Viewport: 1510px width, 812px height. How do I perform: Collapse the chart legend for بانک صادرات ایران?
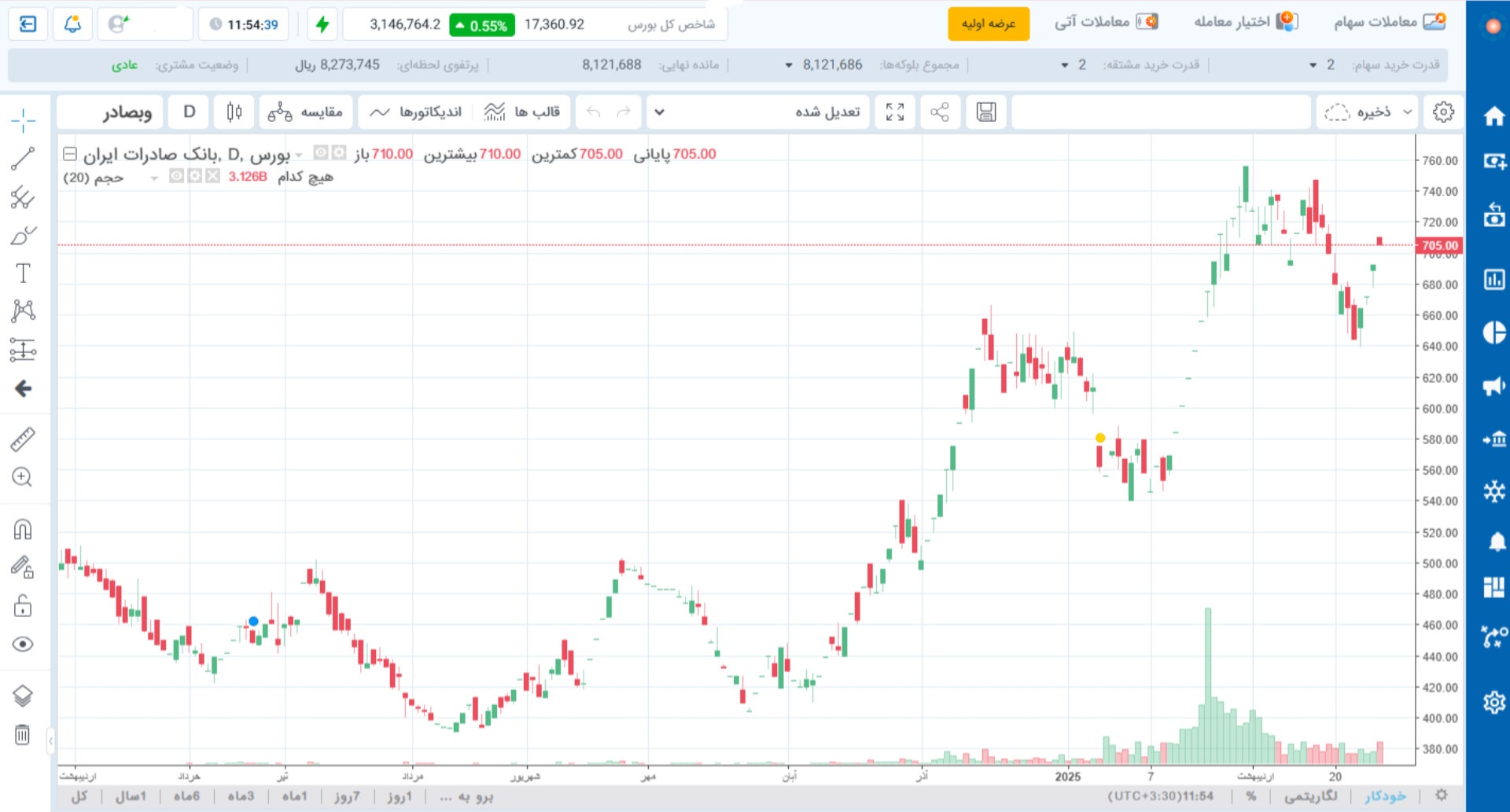pyautogui.click(x=70, y=154)
